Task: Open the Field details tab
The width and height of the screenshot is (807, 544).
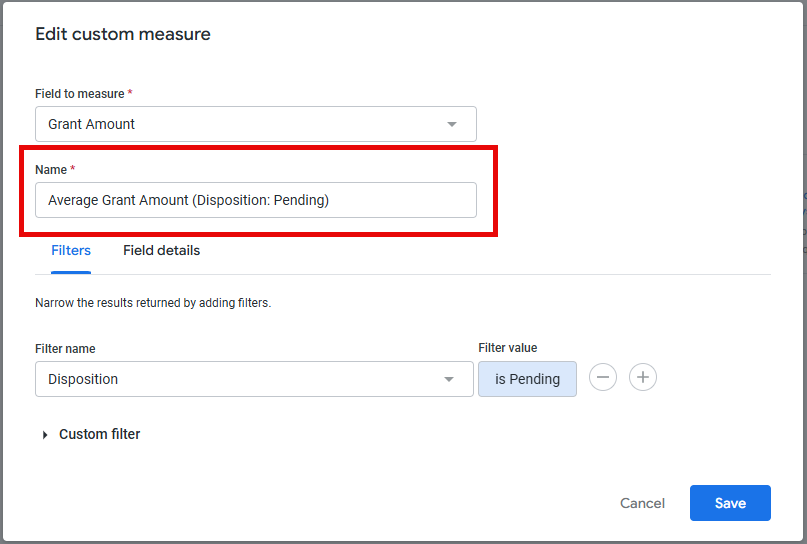Action: tap(162, 251)
